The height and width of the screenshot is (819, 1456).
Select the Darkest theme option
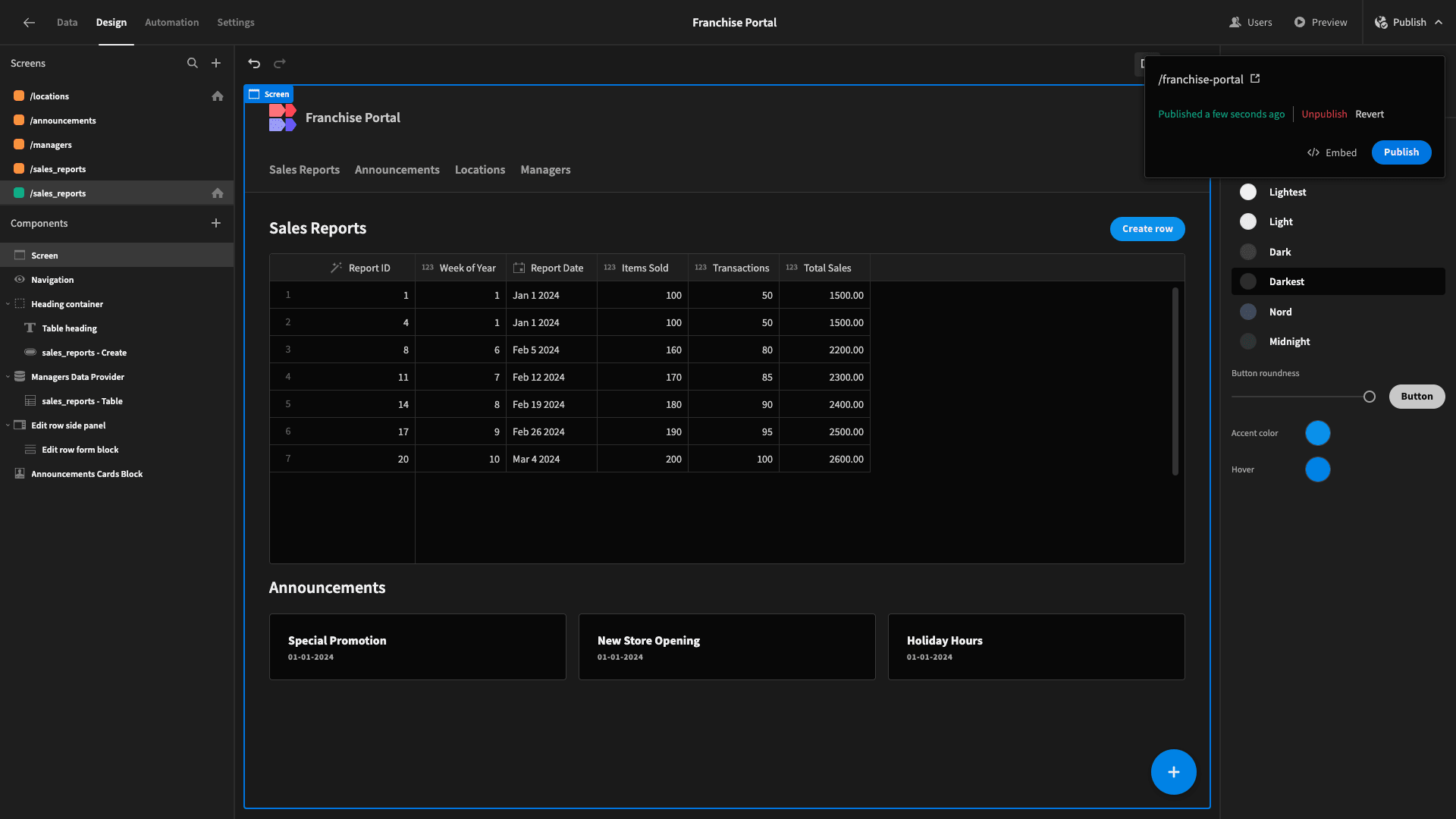[x=1338, y=282]
